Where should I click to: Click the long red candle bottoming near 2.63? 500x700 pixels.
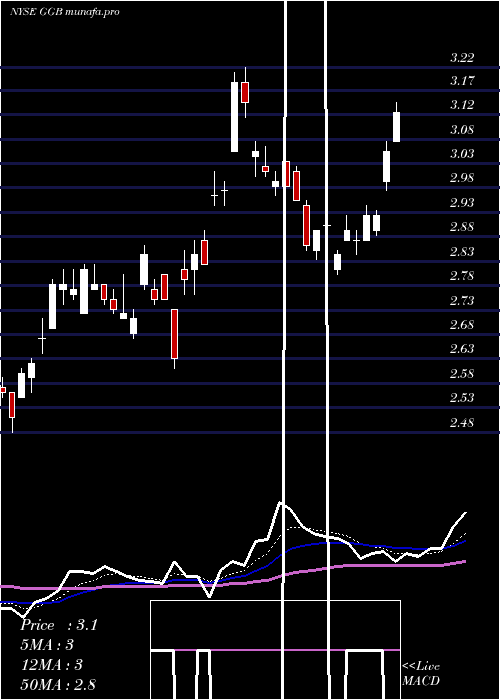(174, 334)
